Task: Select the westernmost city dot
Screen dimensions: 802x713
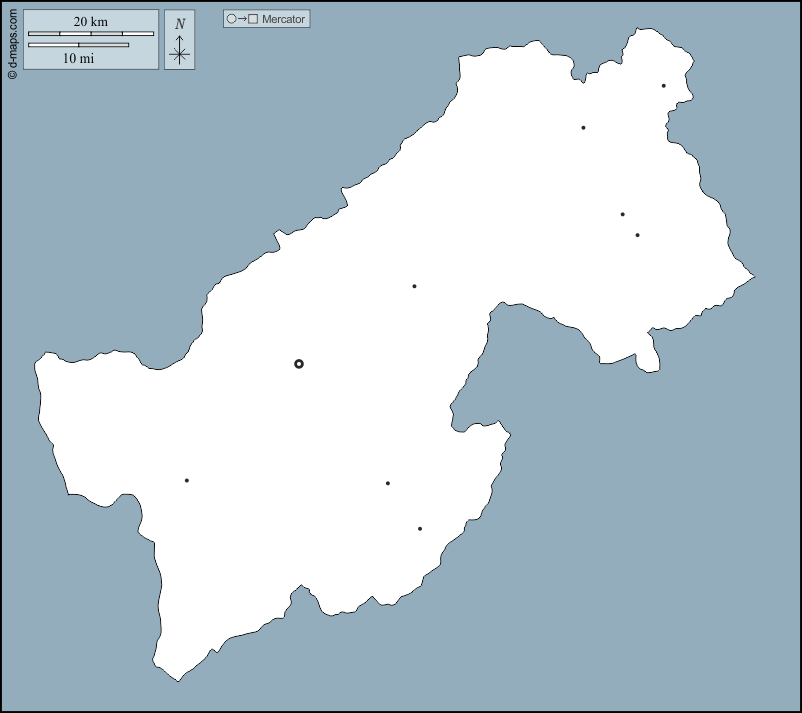Action: pyautogui.click(x=186, y=481)
